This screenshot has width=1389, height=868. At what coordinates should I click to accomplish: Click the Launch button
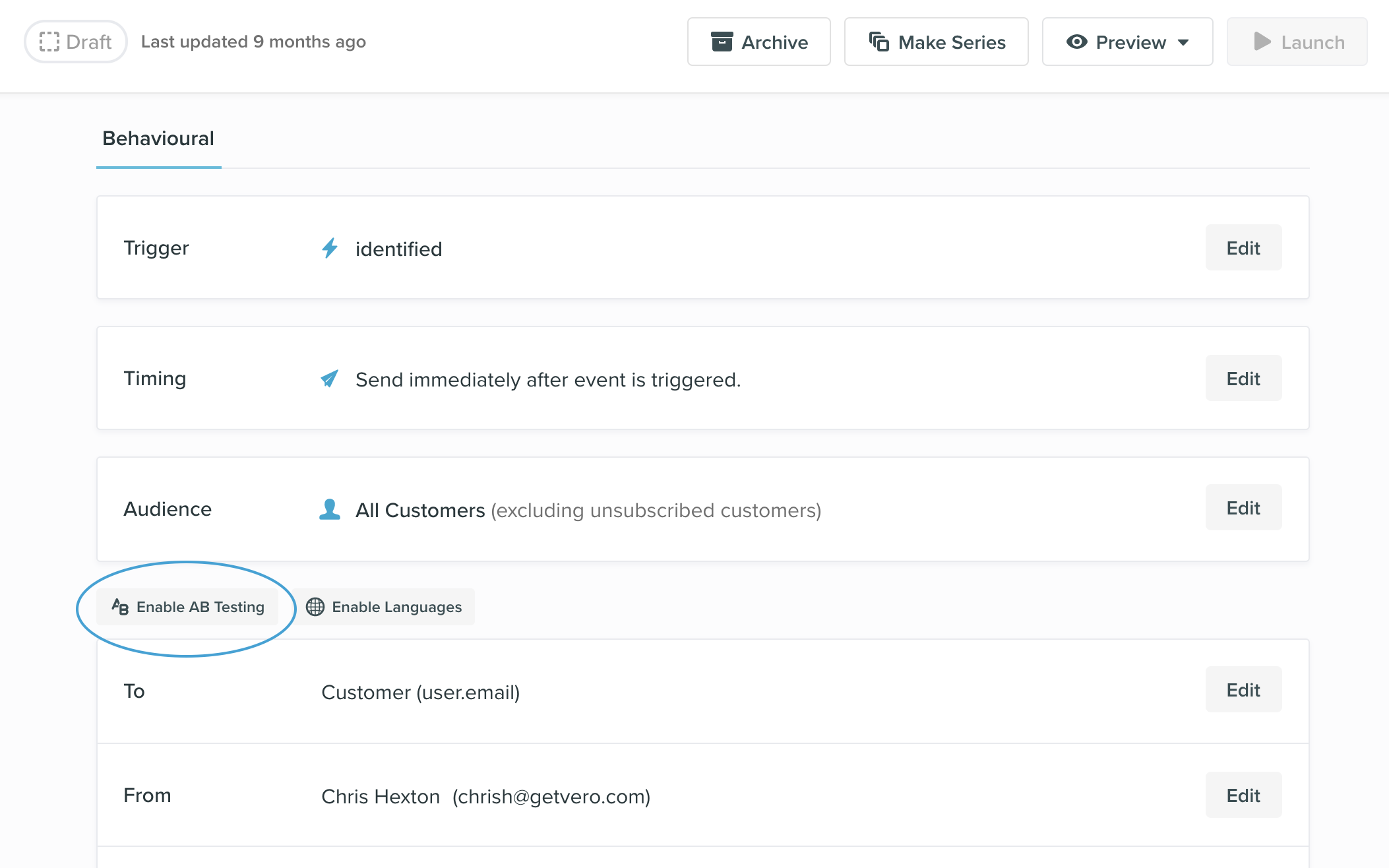coord(1297,42)
